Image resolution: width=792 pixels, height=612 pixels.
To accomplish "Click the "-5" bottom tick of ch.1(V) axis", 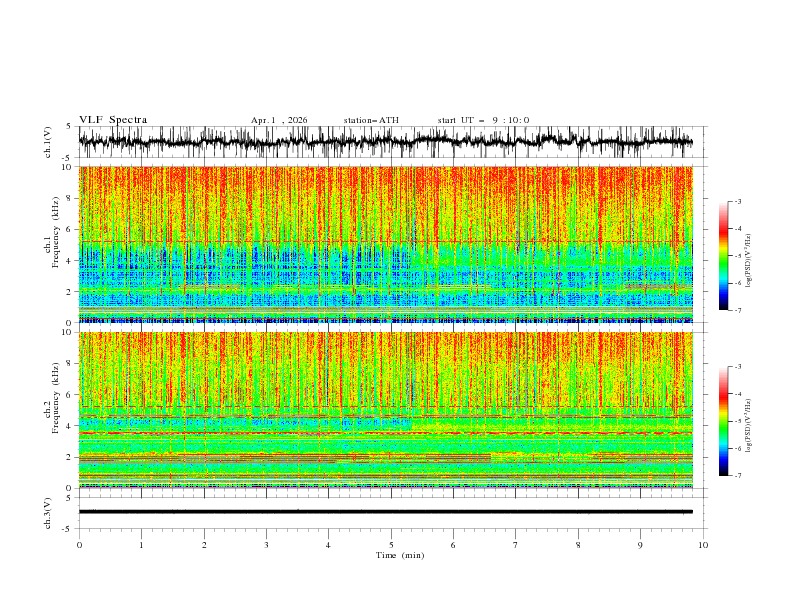I will click(66, 158).
